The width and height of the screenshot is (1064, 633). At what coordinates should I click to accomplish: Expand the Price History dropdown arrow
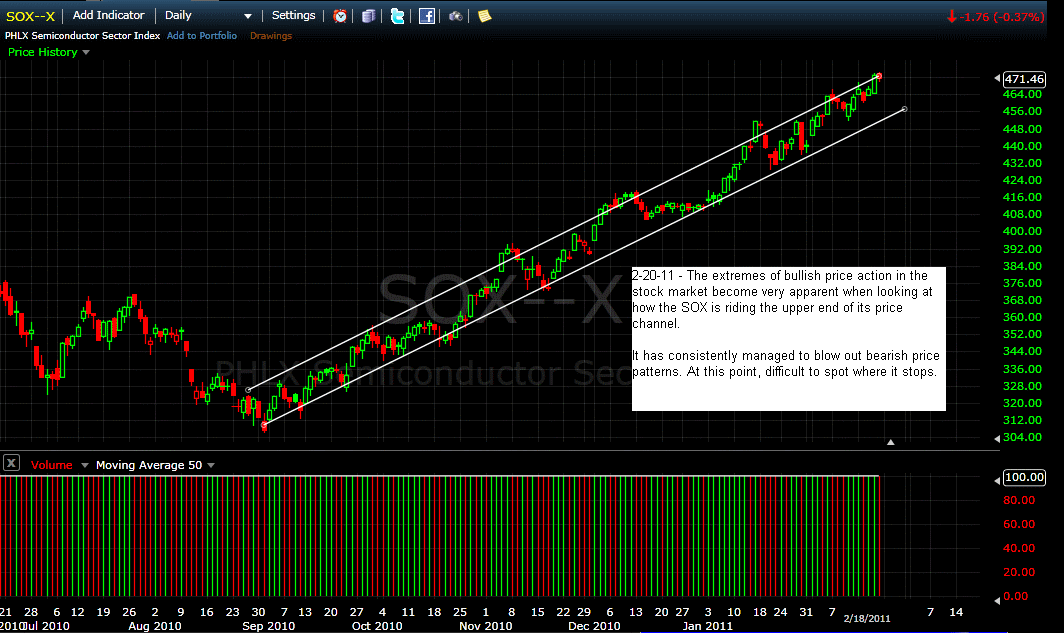[x=86, y=52]
